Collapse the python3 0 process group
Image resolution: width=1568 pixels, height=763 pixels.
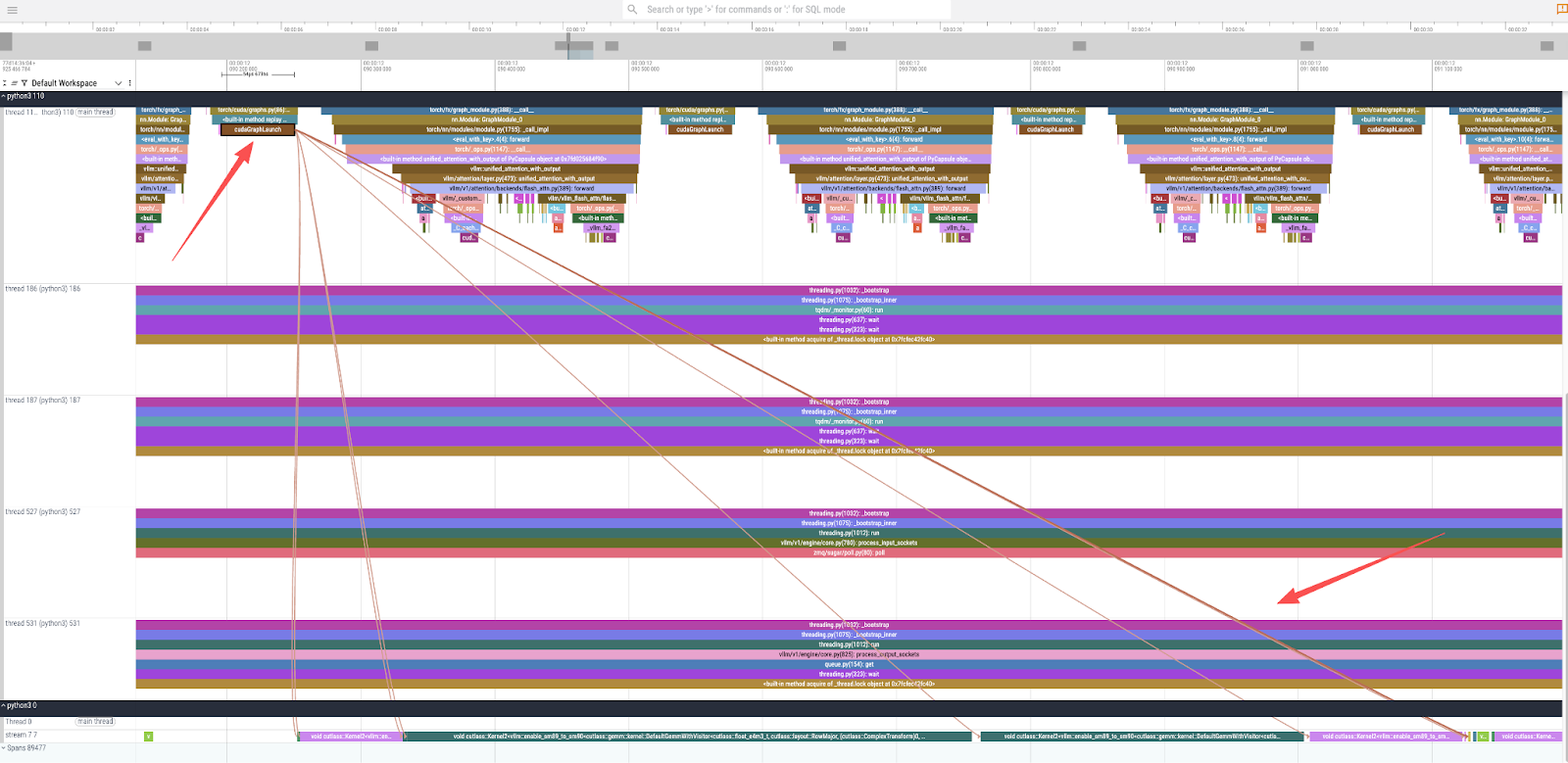point(4,705)
